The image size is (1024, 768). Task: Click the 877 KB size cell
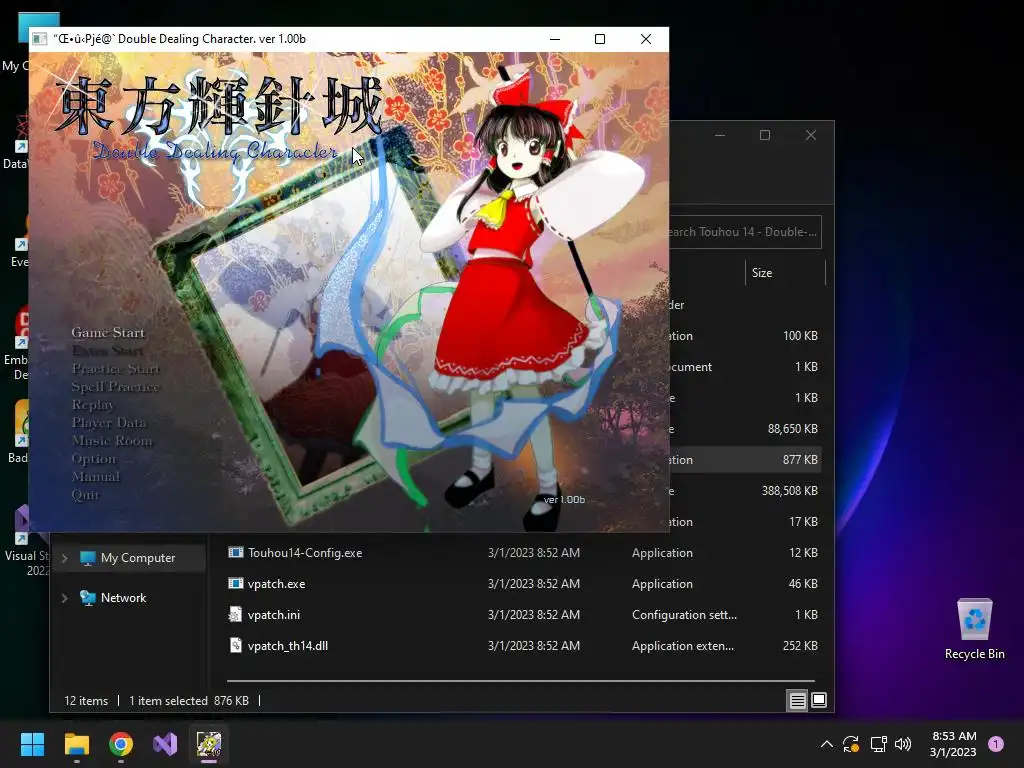[x=800, y=460]
